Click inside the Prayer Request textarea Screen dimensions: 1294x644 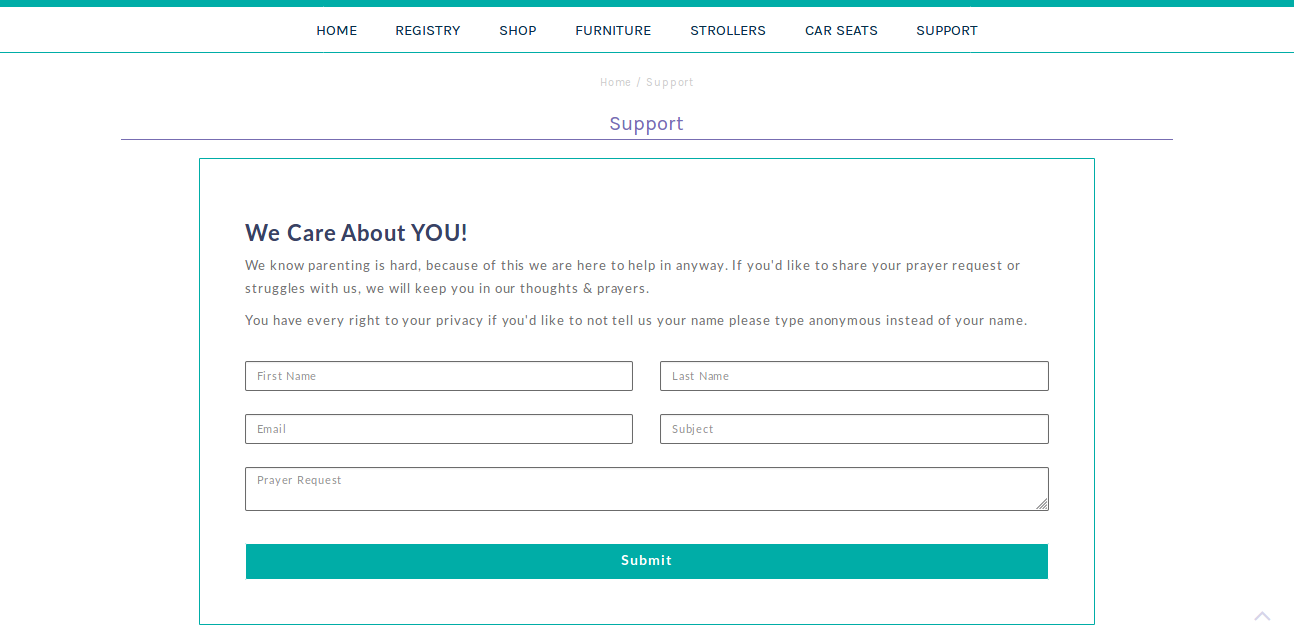click(640, 490)
